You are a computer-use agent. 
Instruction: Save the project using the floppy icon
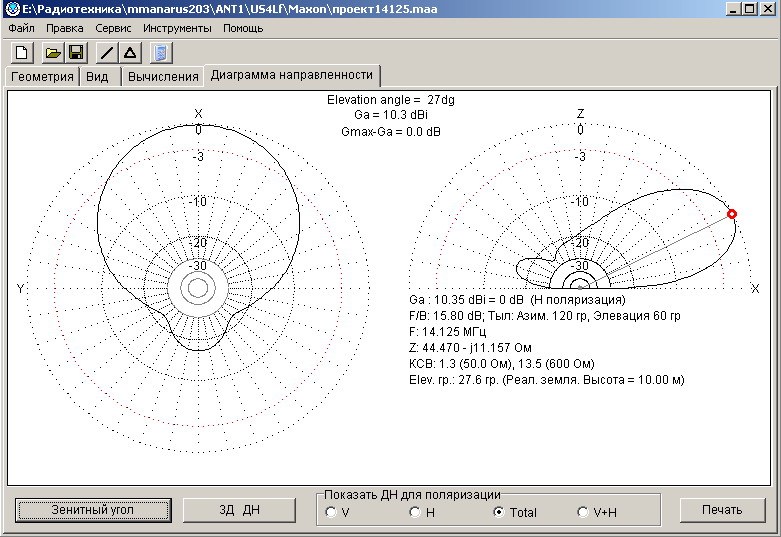point(75,52)
